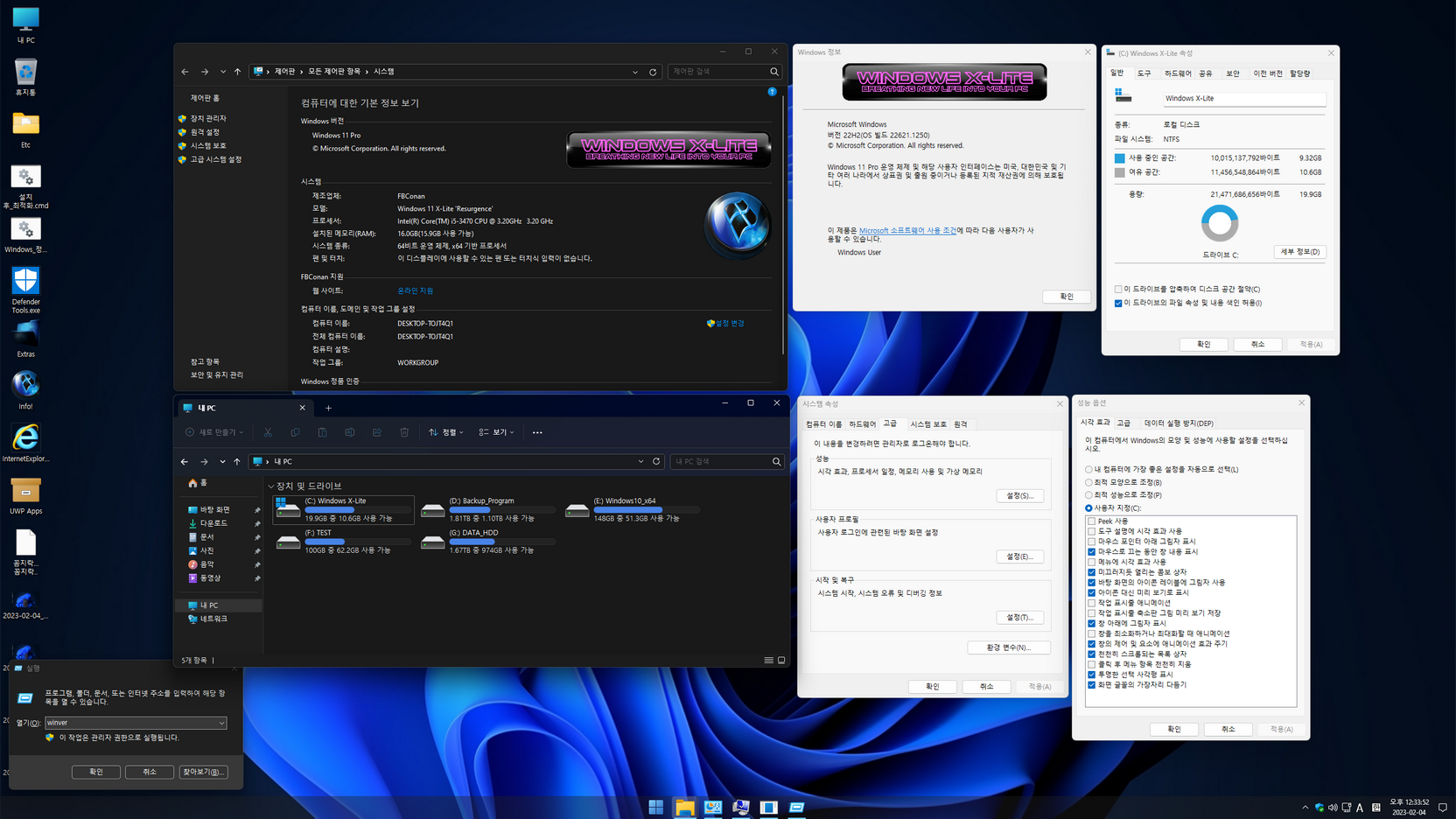Collapse the 장치 및 드라이브 group
1456x819 pixels.
click(271, 486)
